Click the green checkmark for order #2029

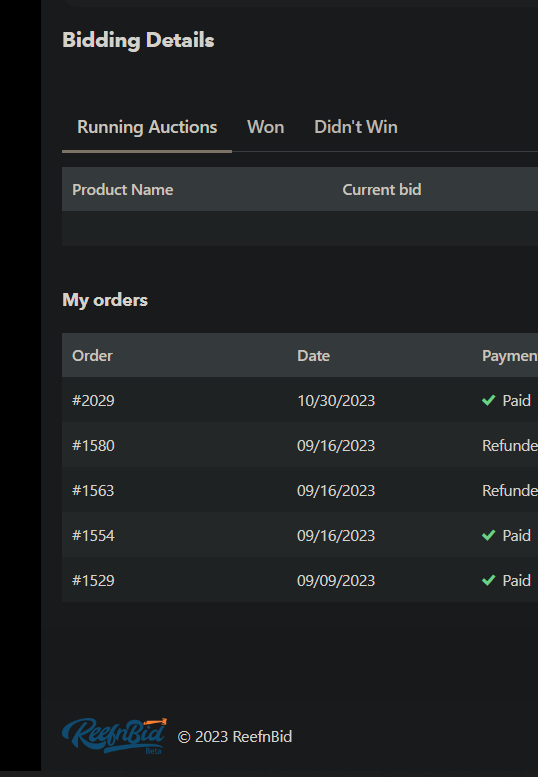[x=488, y=400]
